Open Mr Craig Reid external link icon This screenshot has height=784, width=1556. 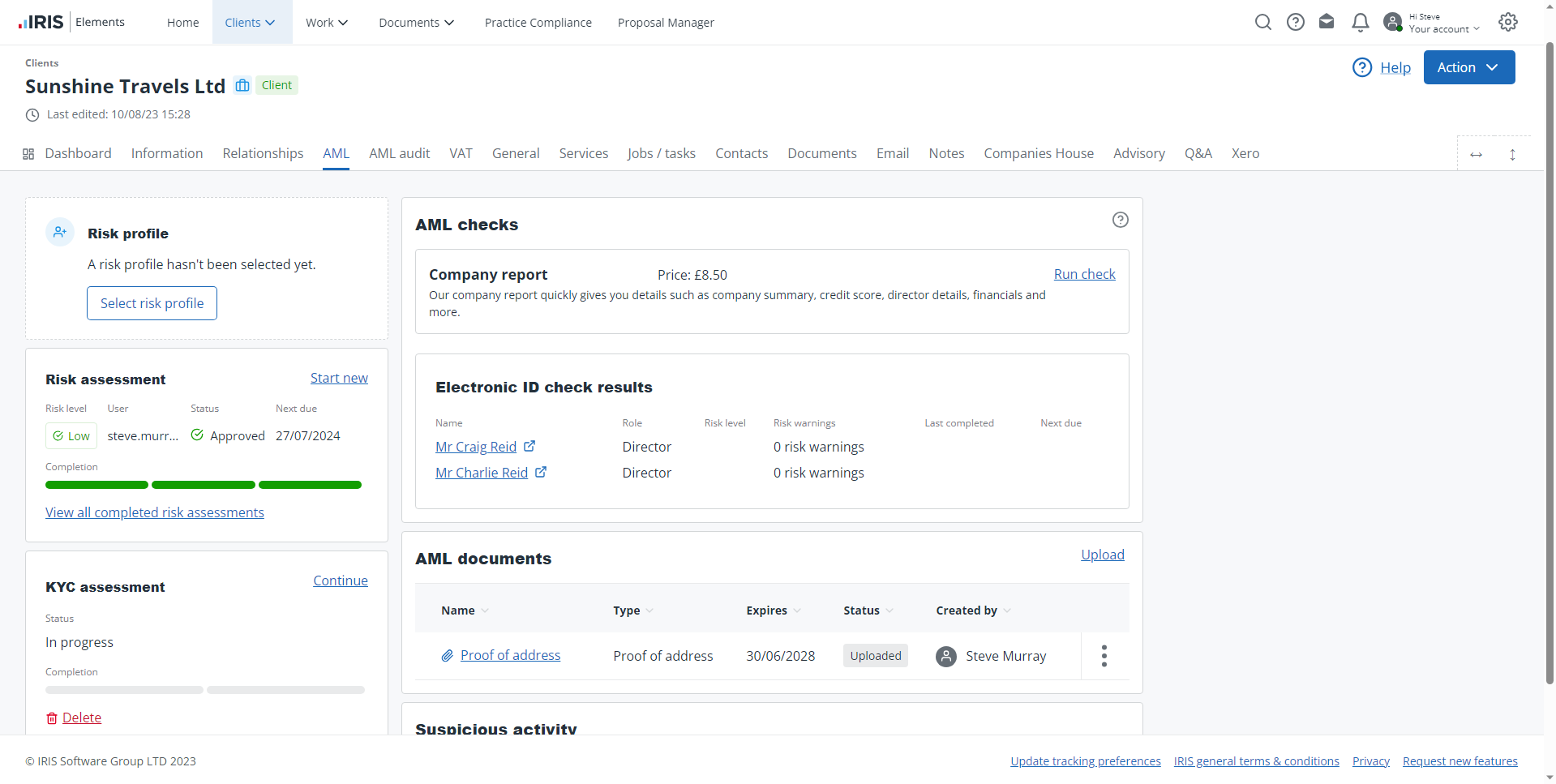(529, 447)
